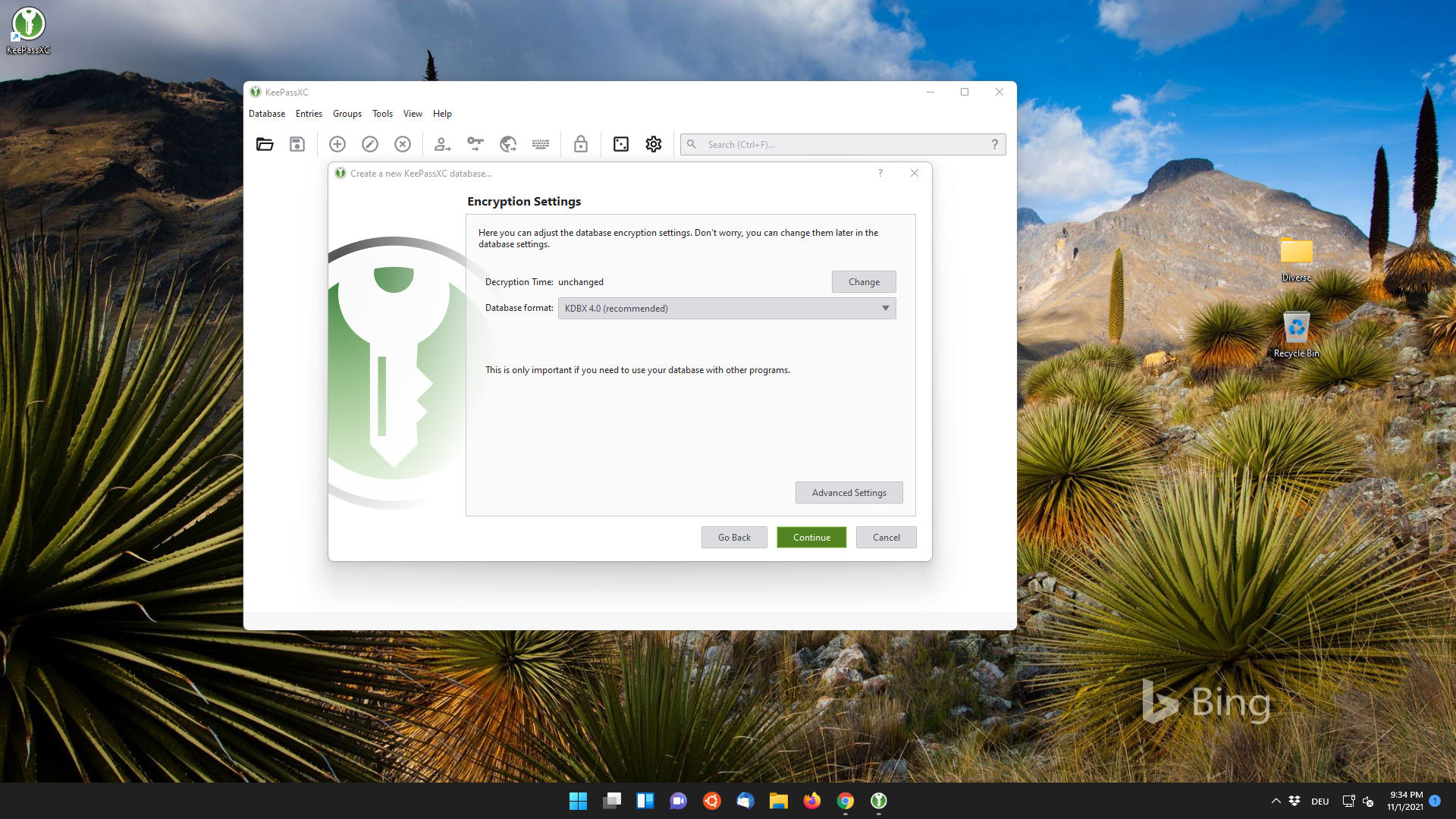Click the muted volume tray icon
Image resolution: width=1456 pixels, height=819 pixels.
[1368, 801]
